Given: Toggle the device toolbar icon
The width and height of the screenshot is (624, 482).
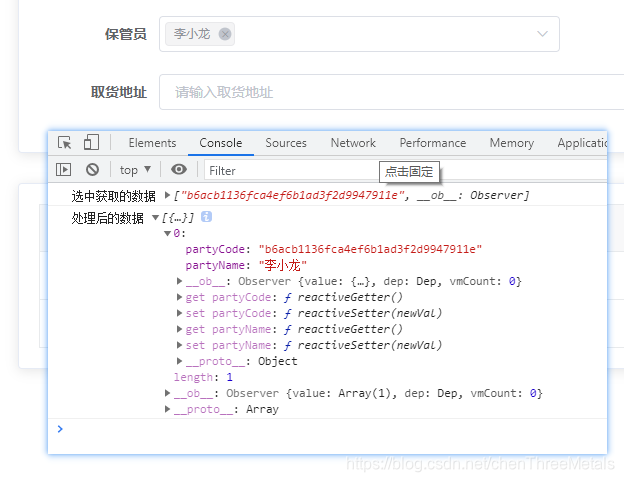Looking at the screenshot, I should [x=91, y=142].
